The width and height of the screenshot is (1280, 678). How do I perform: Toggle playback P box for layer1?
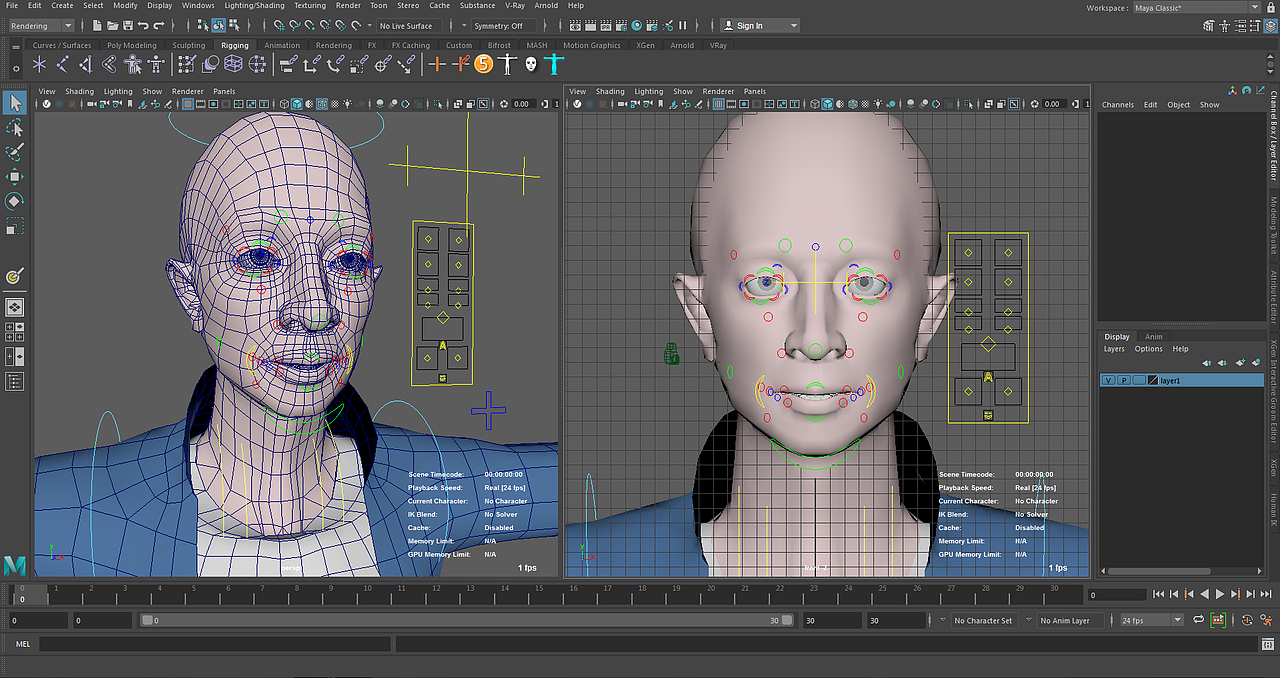point(1123,381)
